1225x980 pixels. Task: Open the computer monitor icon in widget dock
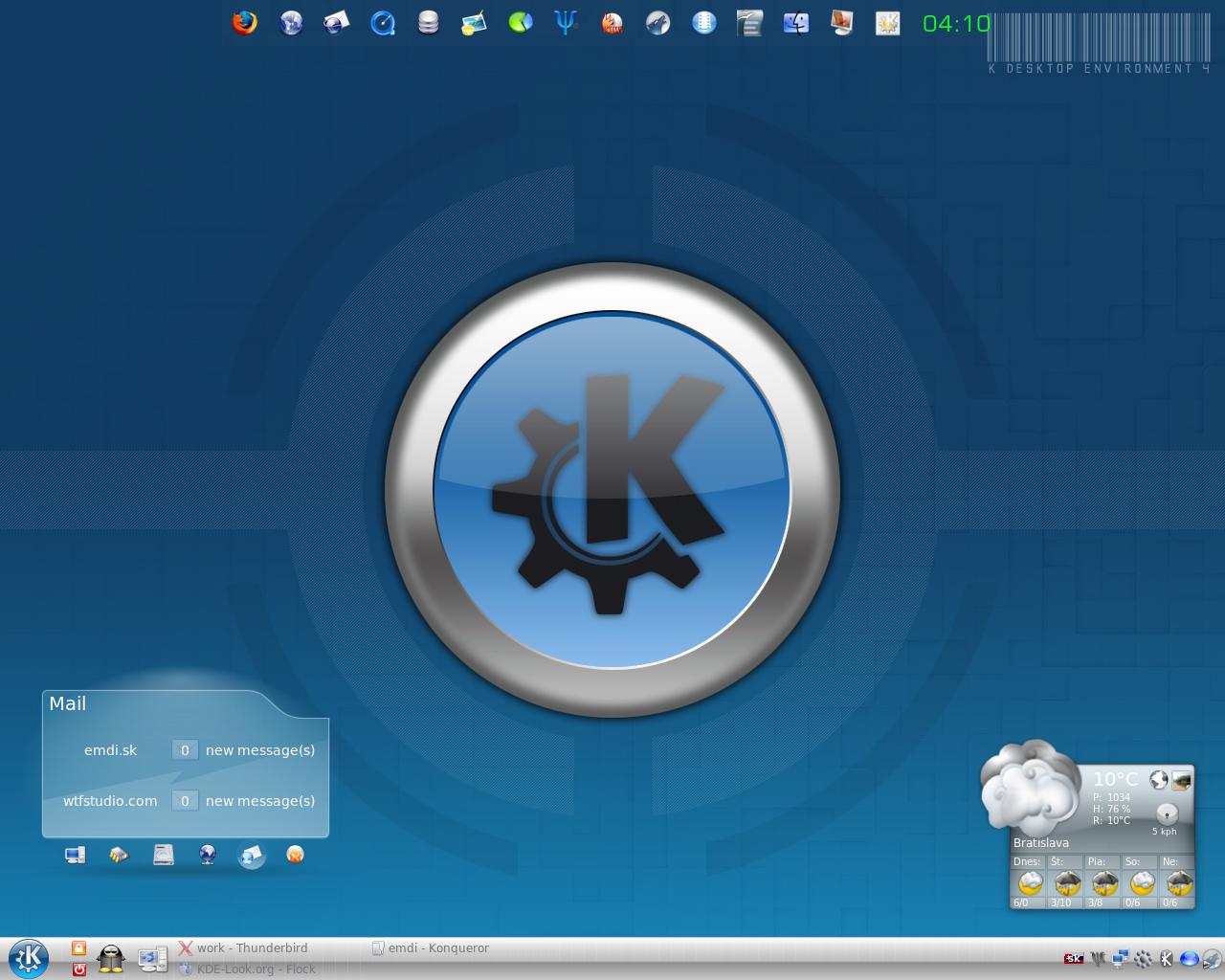pyautogui.click(x=75, y=855)
